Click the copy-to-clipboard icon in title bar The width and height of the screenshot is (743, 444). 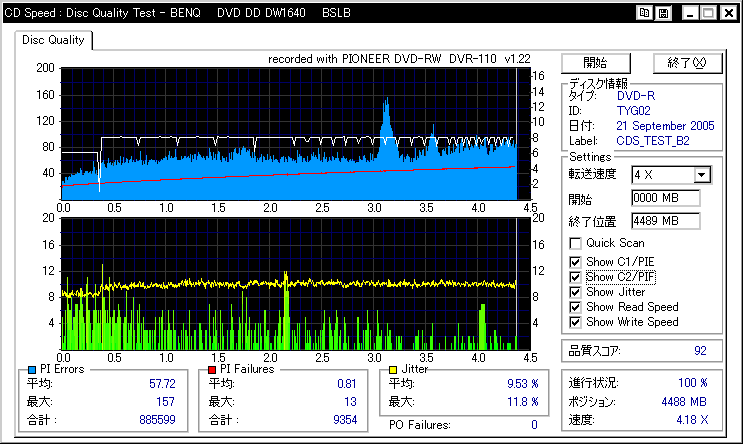pyautogui.click(x=644, y=13)
